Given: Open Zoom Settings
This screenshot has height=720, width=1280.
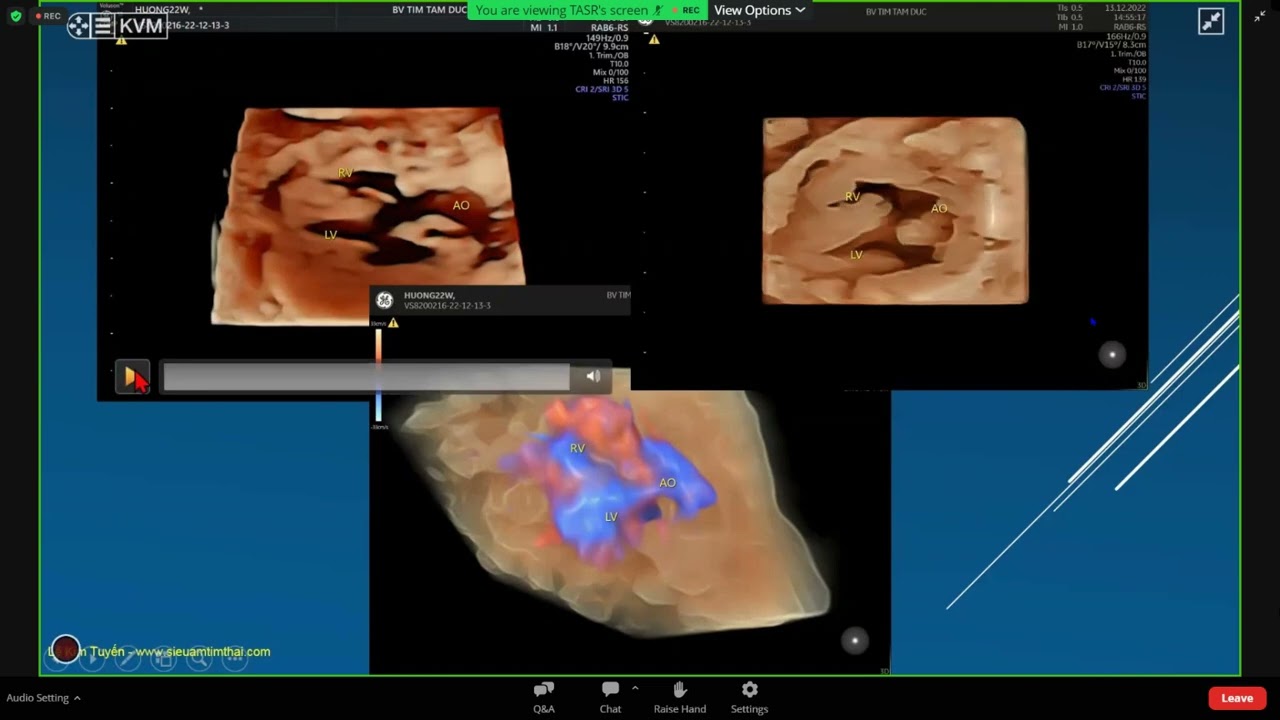Looking at the screenshot, I should pyautogui.click(x=749, y=697).
